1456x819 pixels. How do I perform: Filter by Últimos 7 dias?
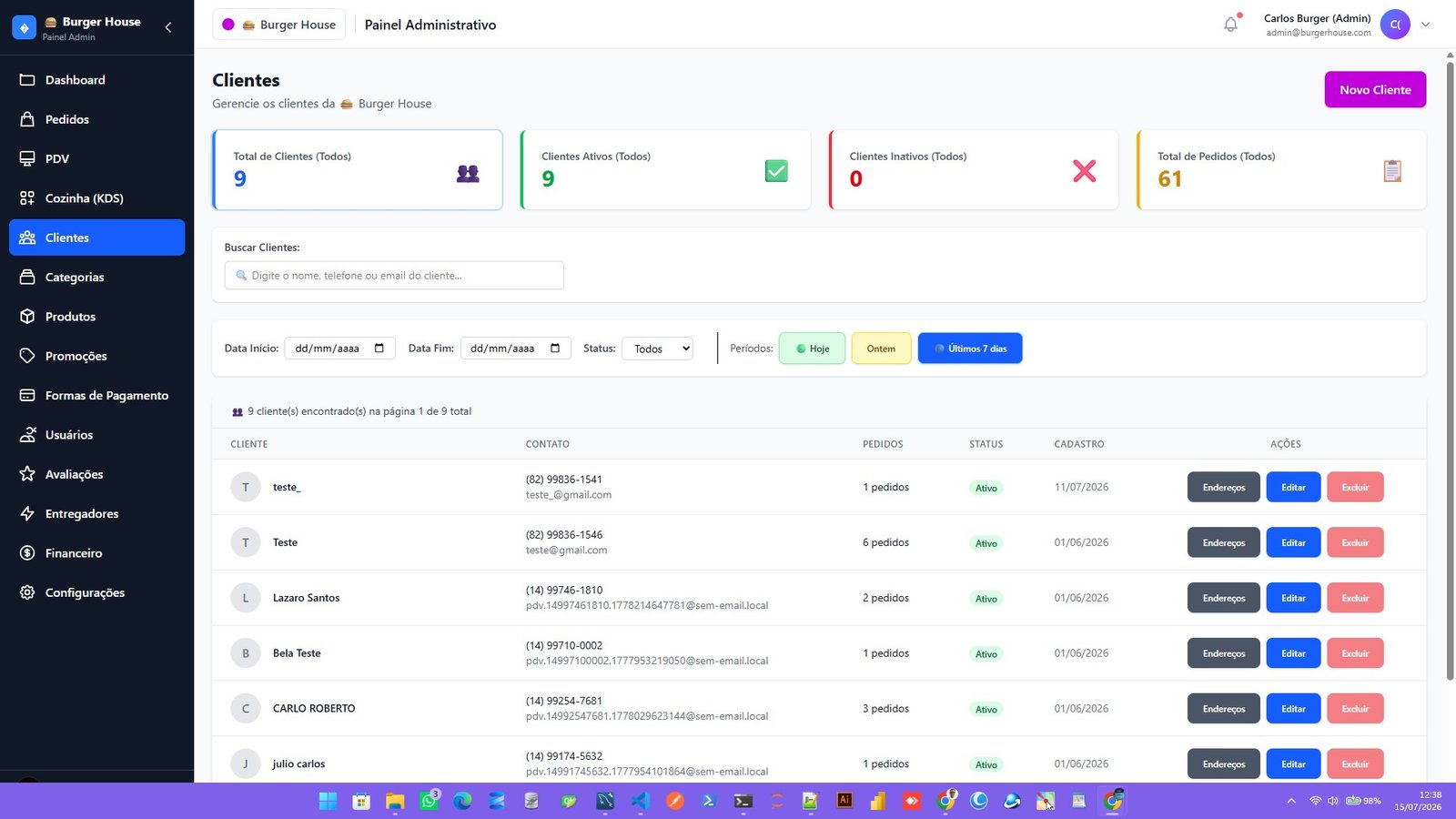tap(970, 349)
